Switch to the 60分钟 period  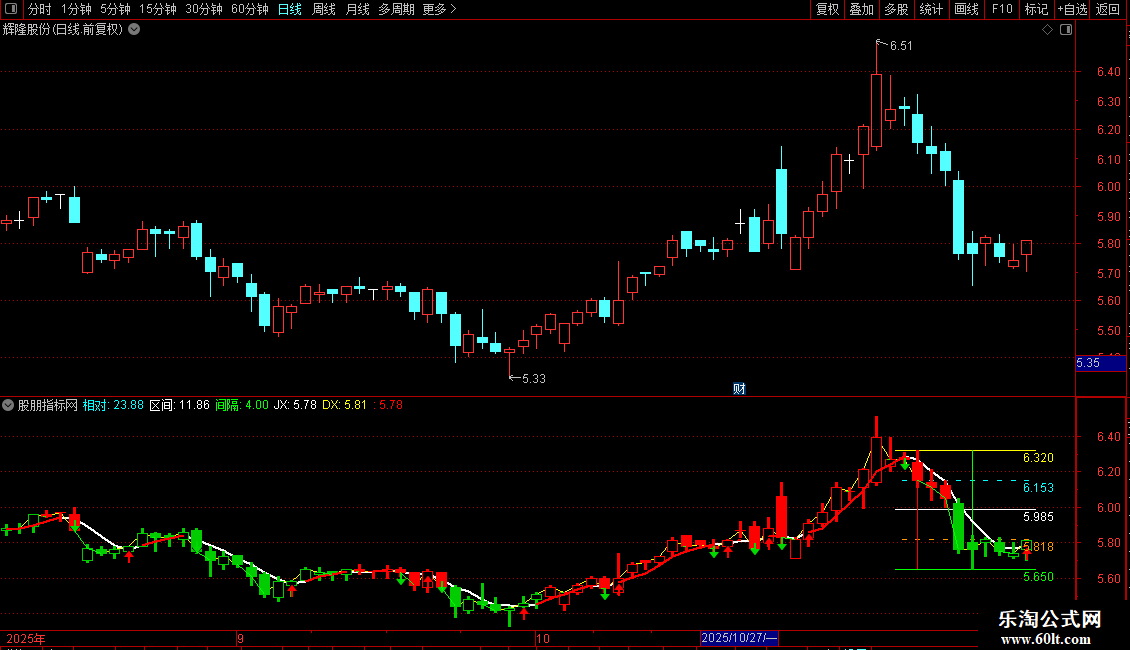(250, 9)
